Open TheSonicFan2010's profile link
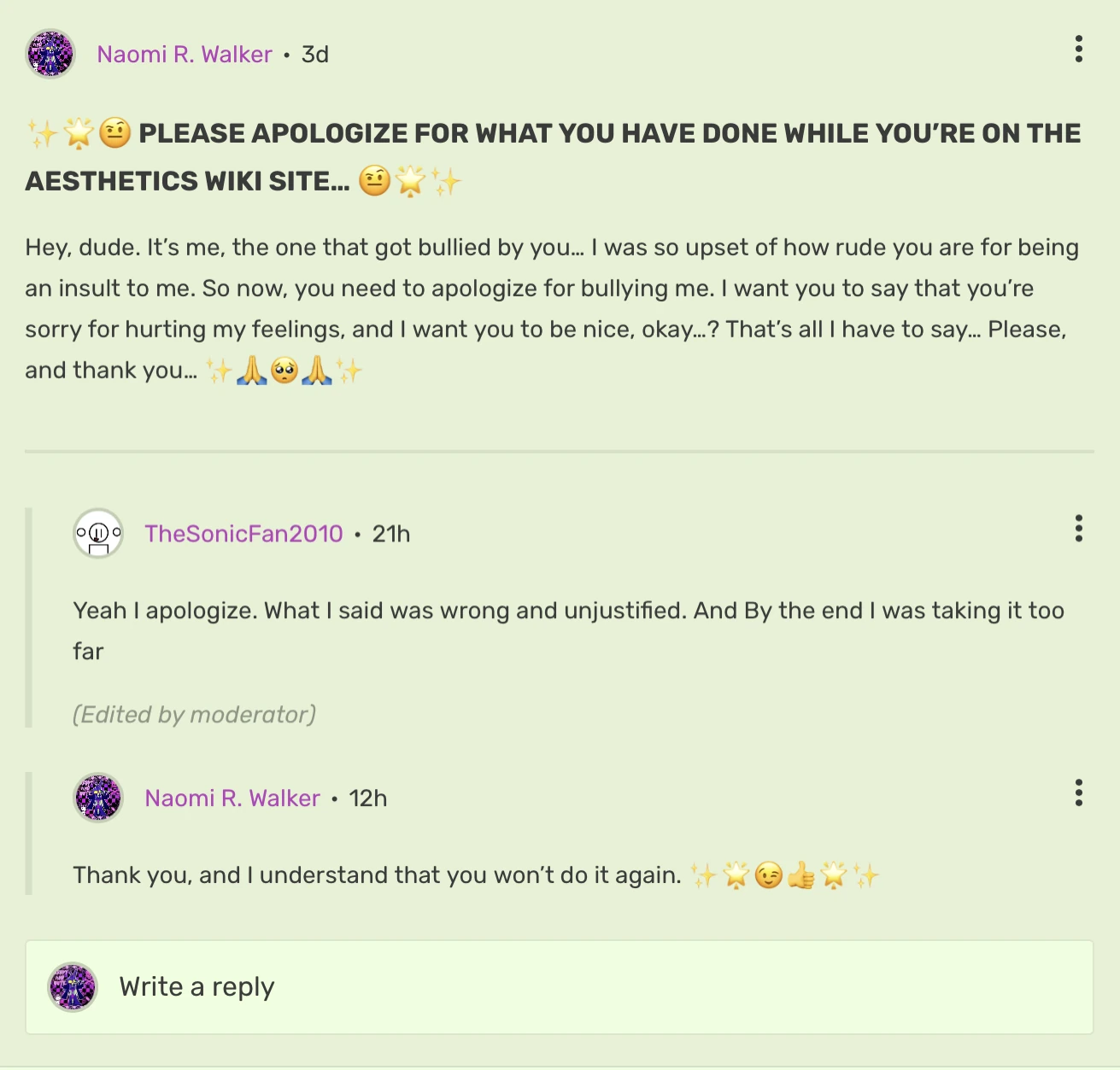The height and width of the screenshot is (1070, 1120). pos(243,533)
